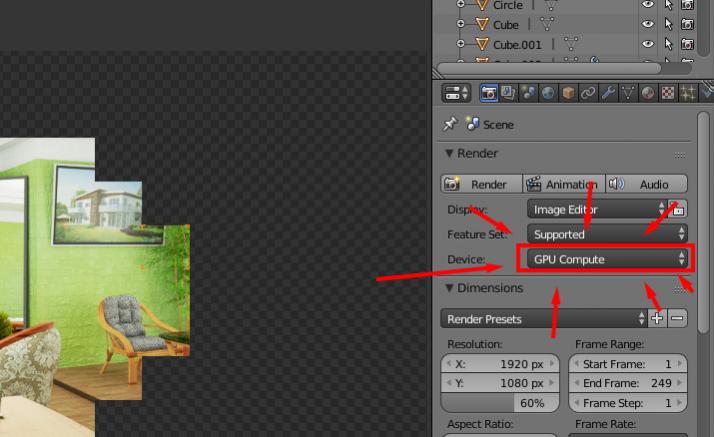Increase X resolution with right arrow

pyautogui.click(x=552, y=364)
